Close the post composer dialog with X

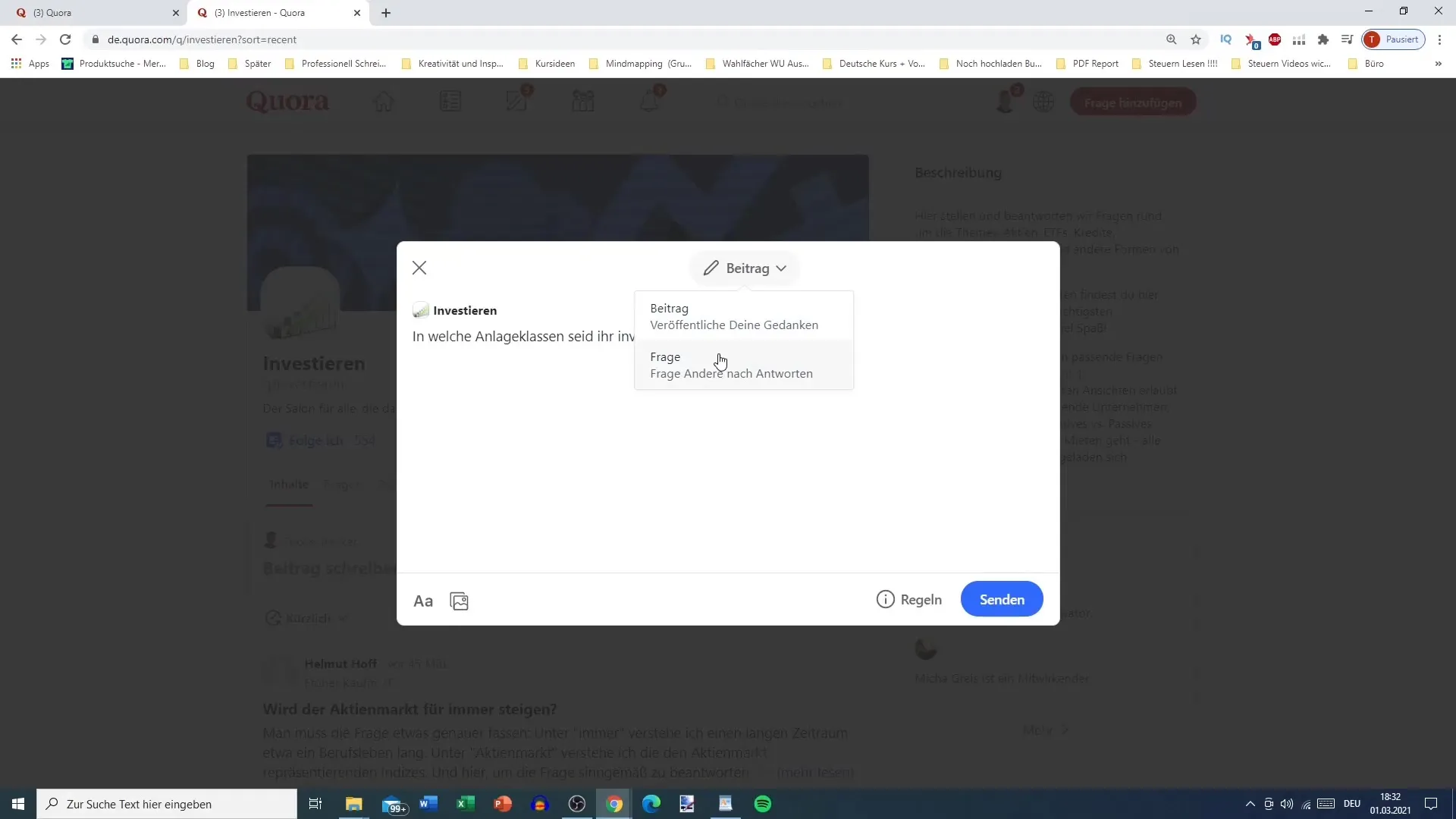(x=419, y=268)
